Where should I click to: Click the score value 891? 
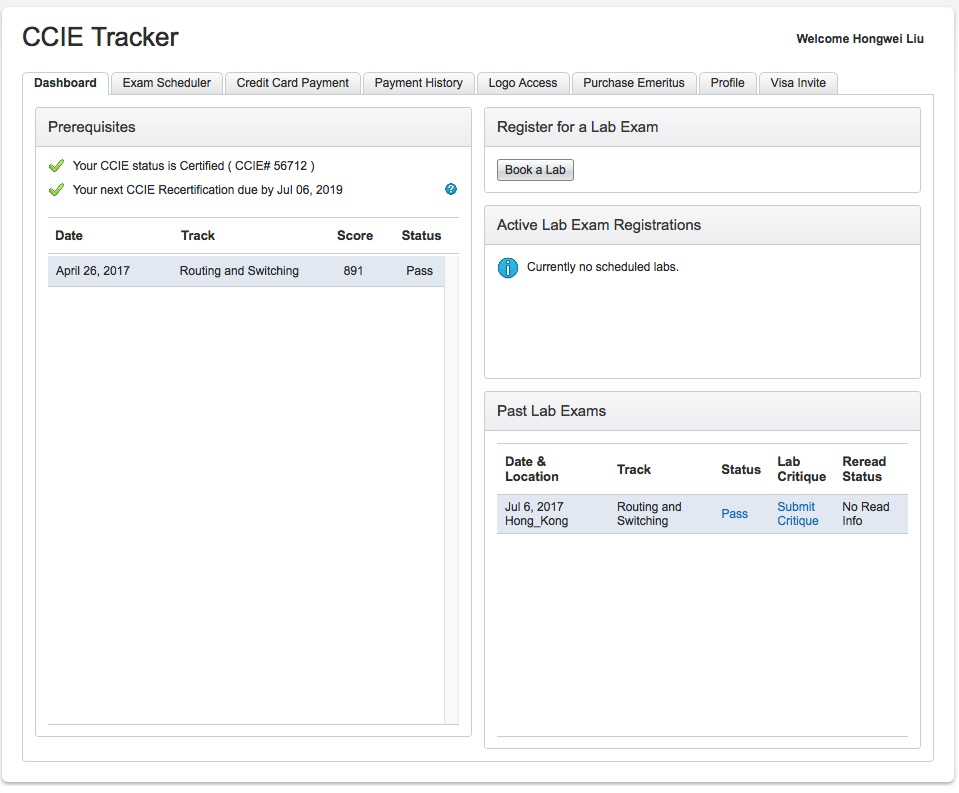[x=353, y=271]
